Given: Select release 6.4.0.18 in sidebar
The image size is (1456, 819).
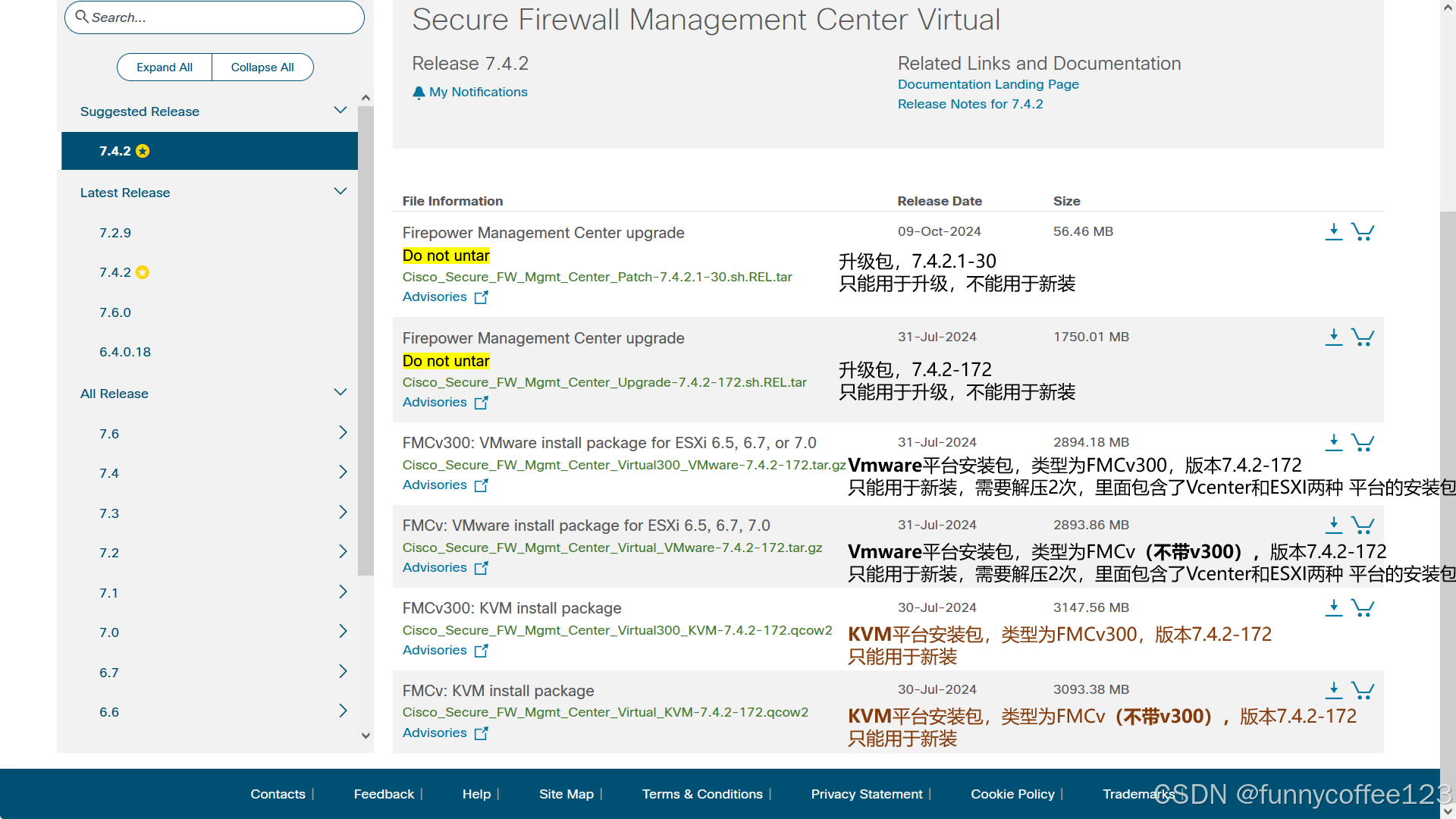Looking at the screenshot, I should click(x=125, y=352).
